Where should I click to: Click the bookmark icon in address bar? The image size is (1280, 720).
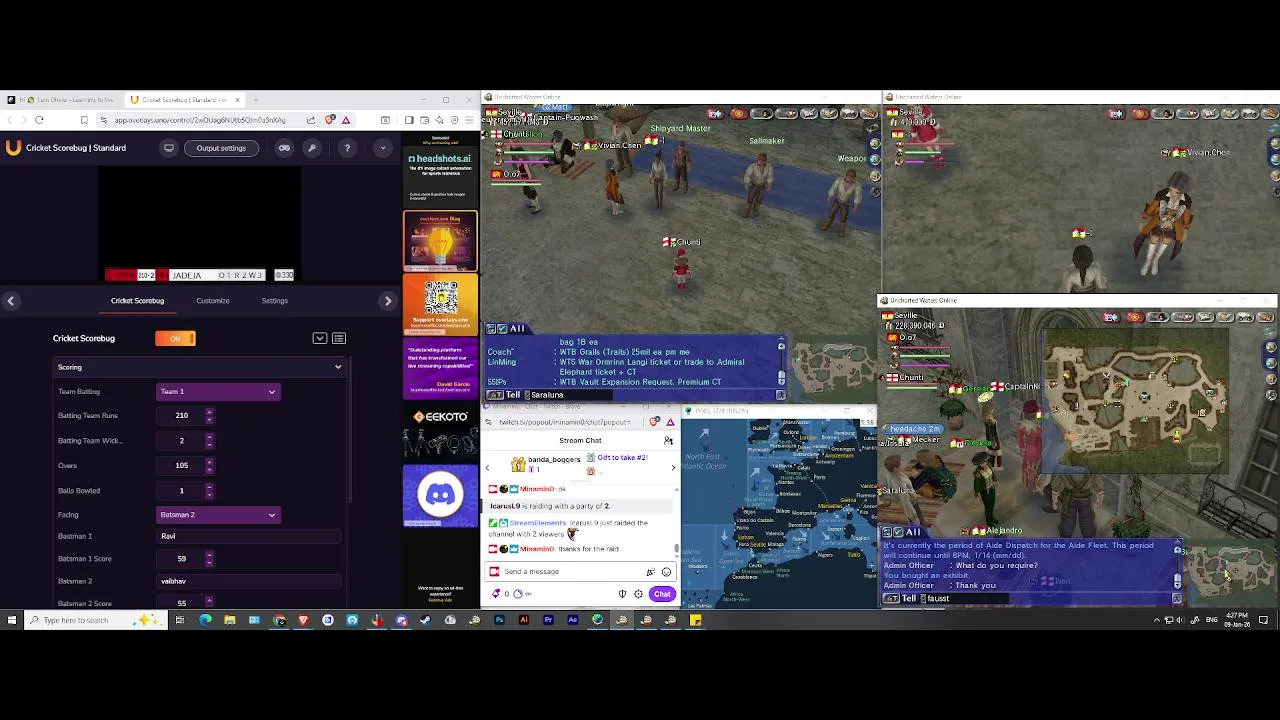pos(84,120)
